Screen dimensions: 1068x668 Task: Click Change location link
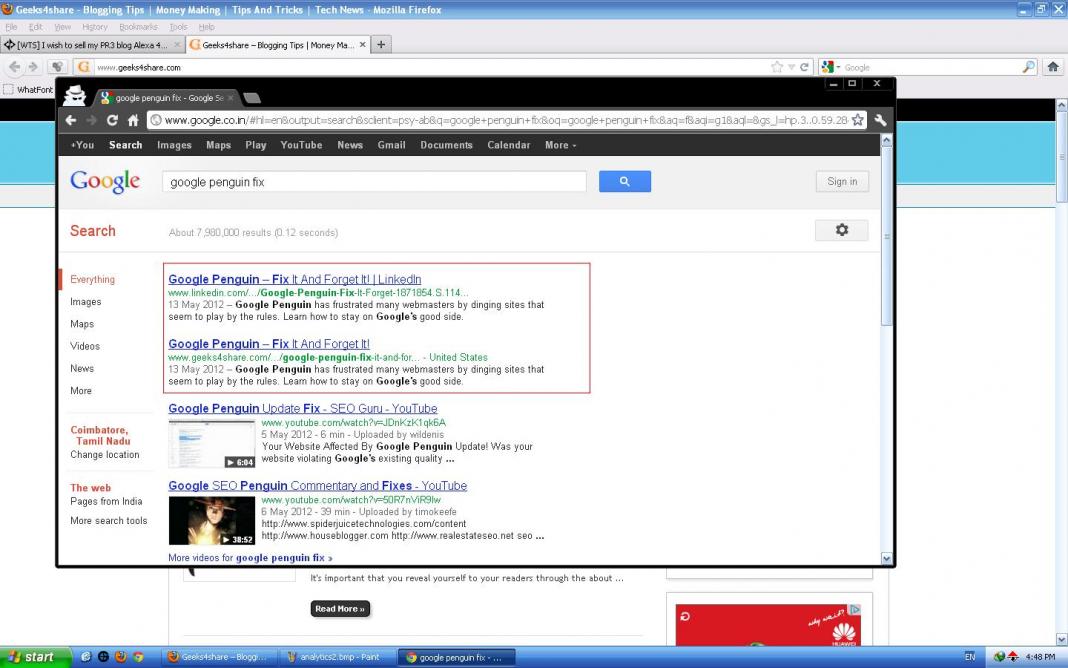[105, 455]
